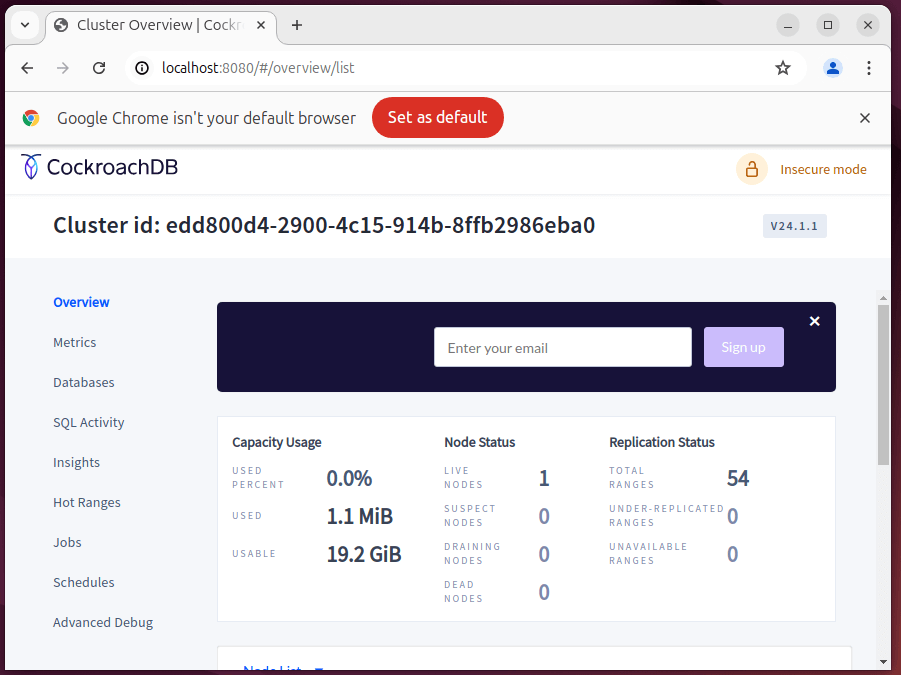901x675 pixels.
Task: Click the live nodes count 1
Action: tap(544, 479)
